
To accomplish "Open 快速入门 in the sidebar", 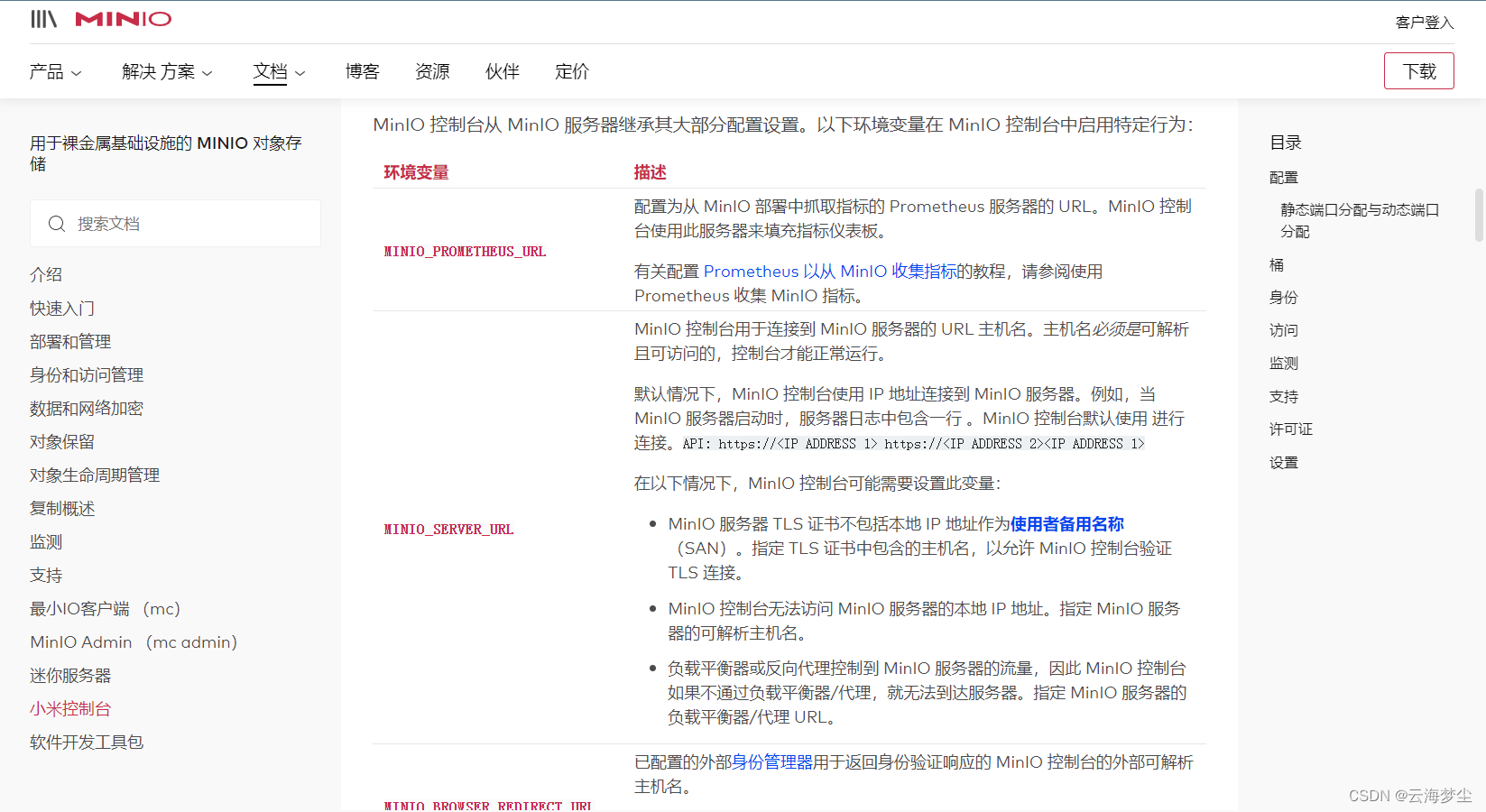I will pos(62,308).
